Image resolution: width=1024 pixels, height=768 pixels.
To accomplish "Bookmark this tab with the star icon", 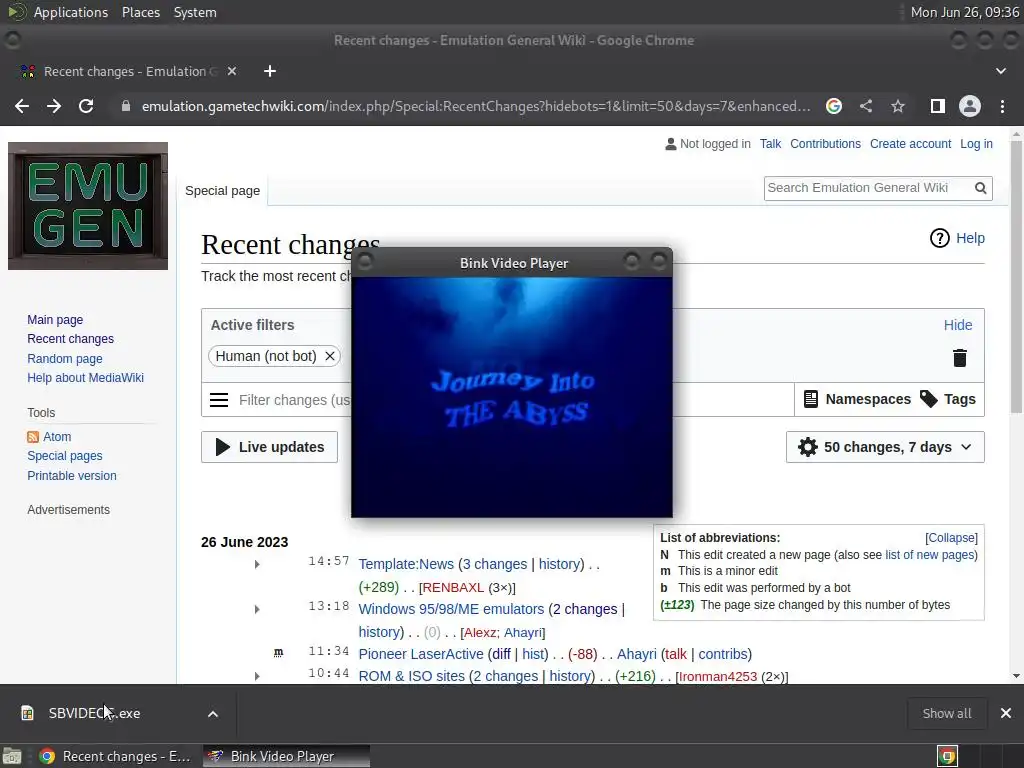I will tap(898, 106).
